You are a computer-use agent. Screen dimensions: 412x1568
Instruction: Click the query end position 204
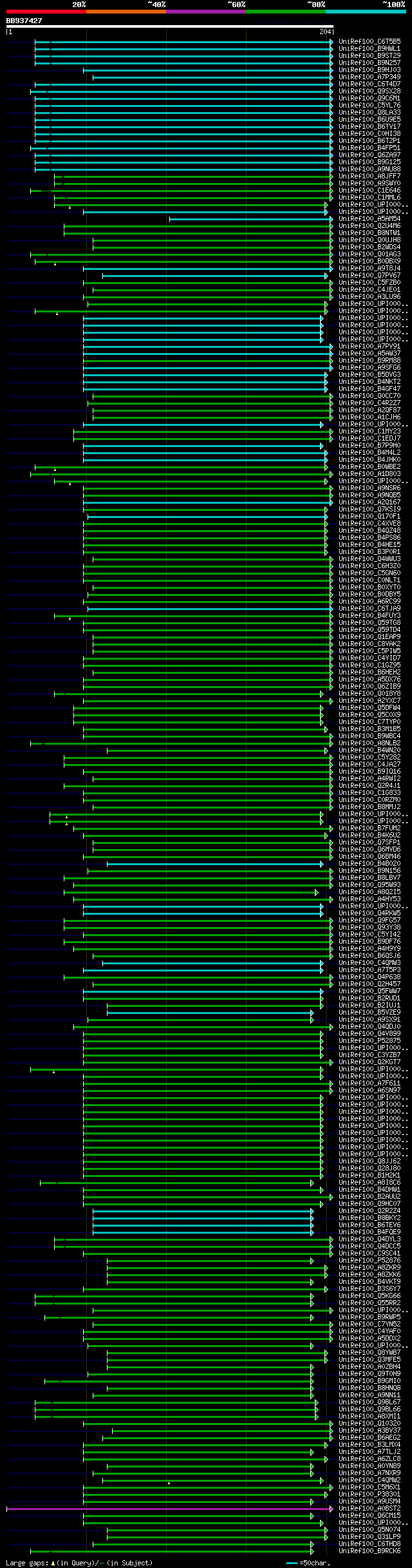point(325,32)
